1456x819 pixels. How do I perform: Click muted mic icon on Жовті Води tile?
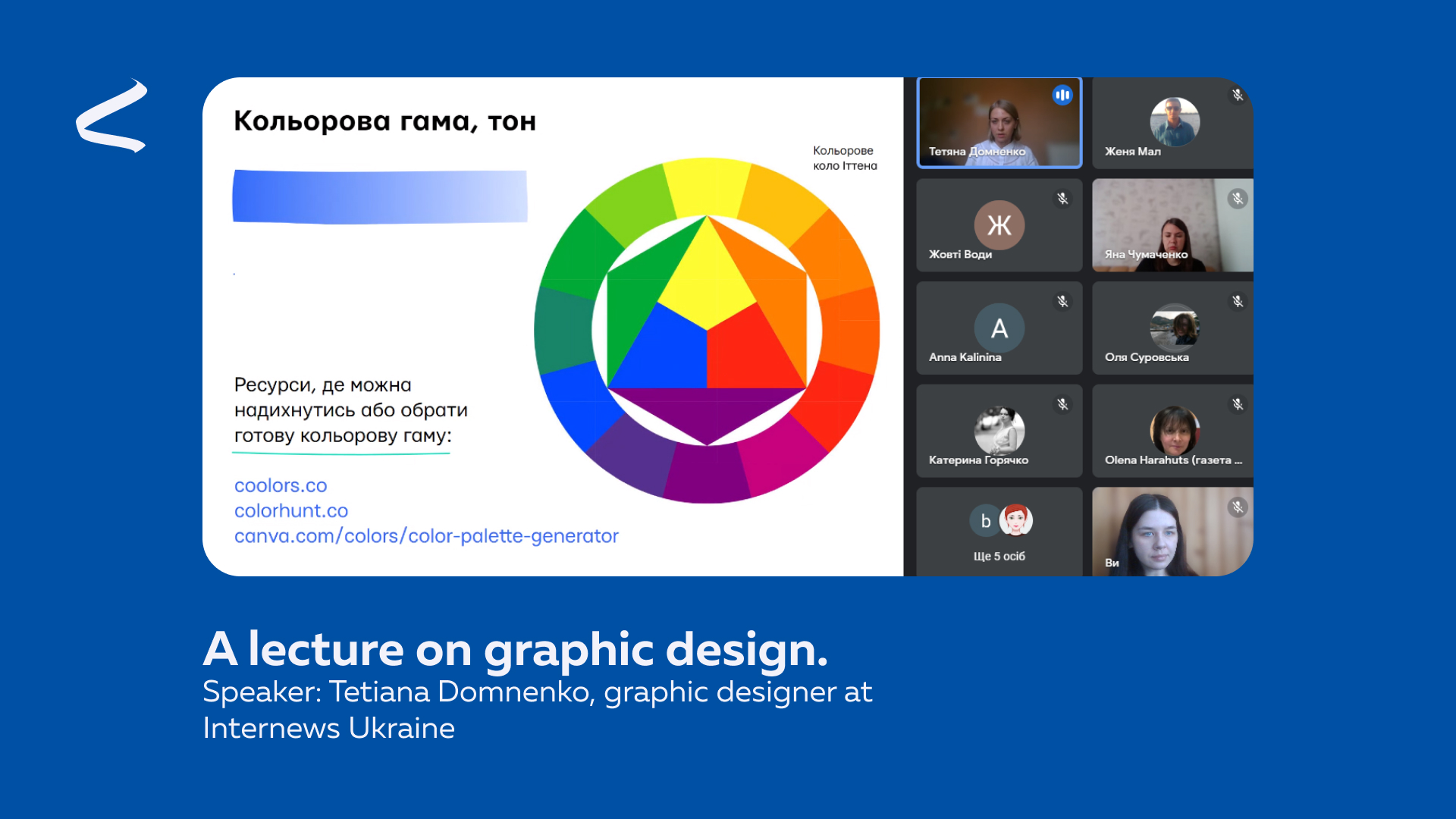coord(1062,198)
